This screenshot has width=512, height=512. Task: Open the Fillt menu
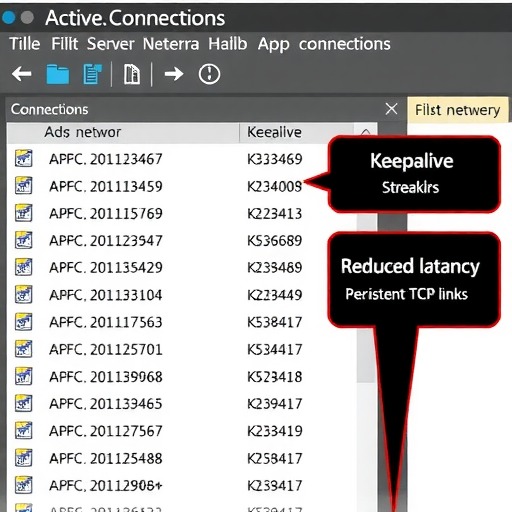(64, 44)
